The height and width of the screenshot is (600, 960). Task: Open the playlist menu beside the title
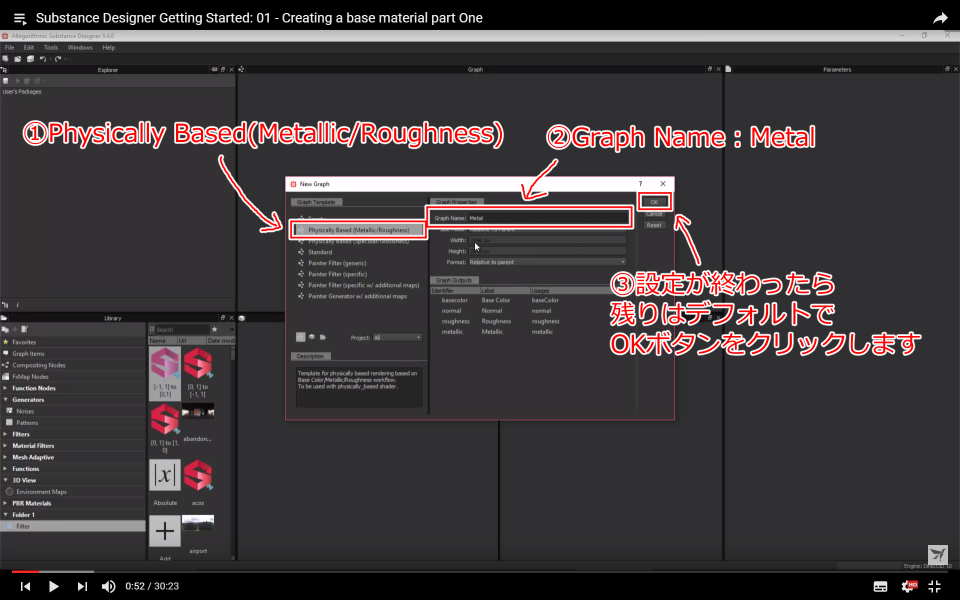20,18
